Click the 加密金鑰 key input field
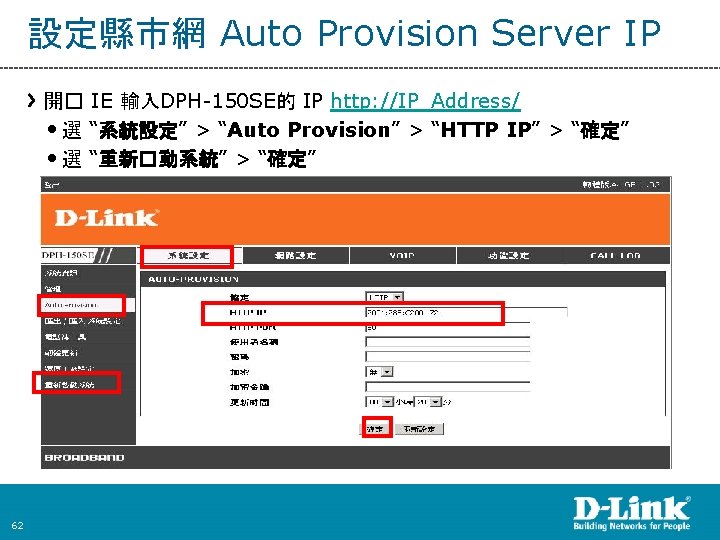This screenshot has height=540, width=720. (448, 387)
